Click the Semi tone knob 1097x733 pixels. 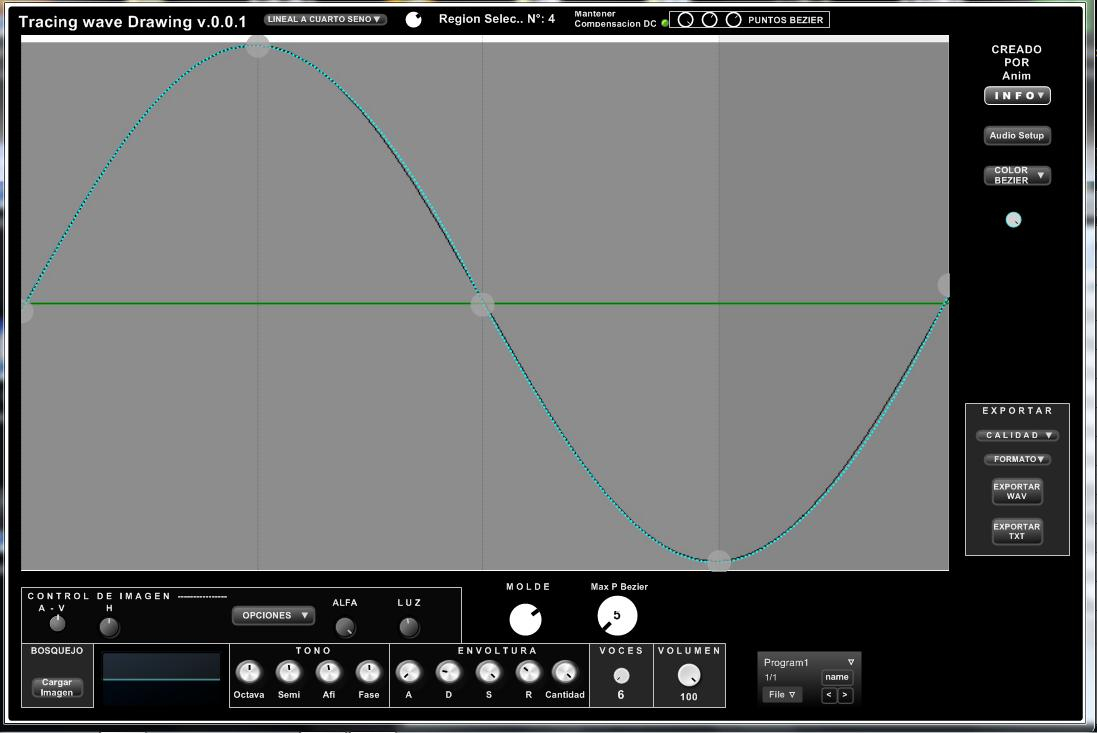pos(288,673)
